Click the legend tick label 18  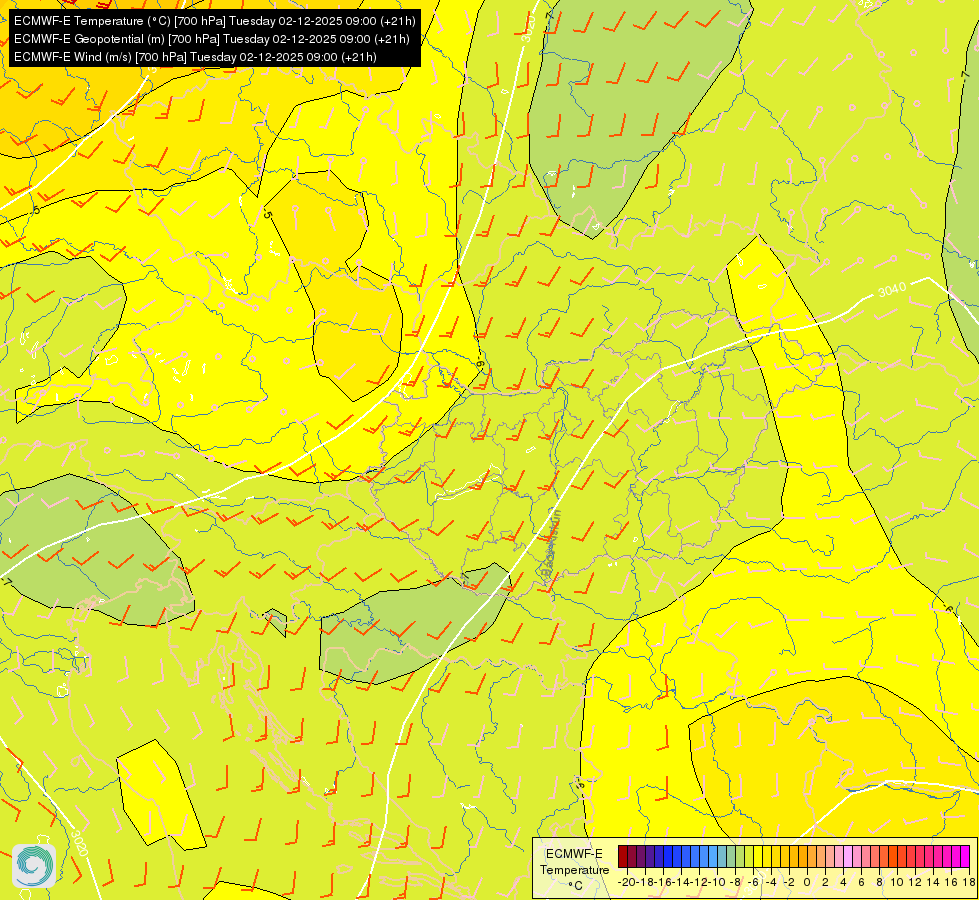pyautogui.click(x=970, y=882)
